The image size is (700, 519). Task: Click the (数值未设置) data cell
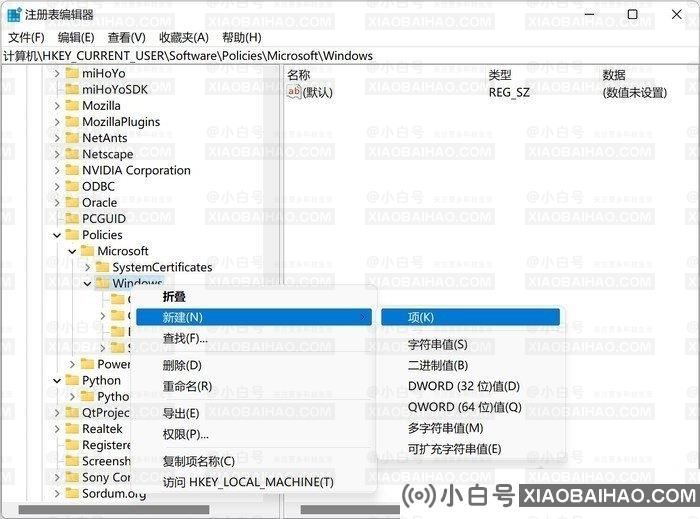[x=634, y=92]
